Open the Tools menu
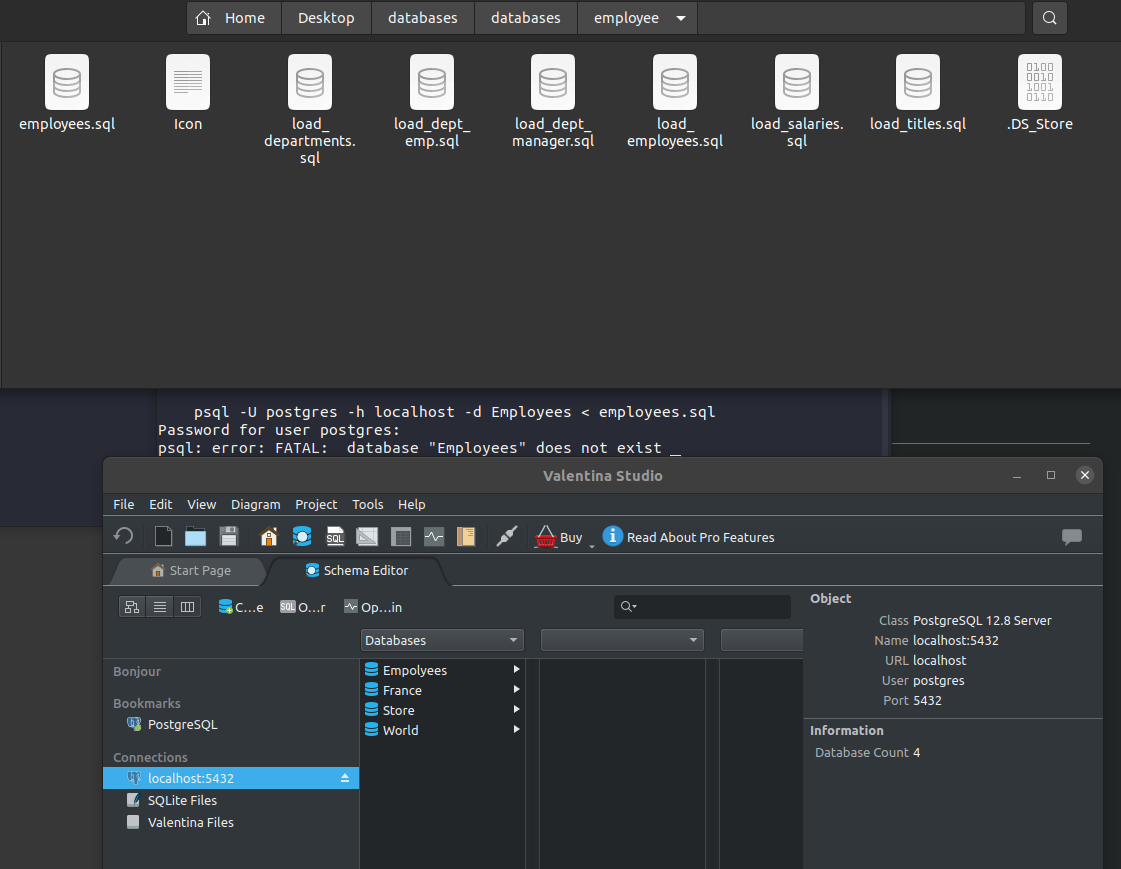This screenshot has height=869, width=1121. [x=367, y=505]
